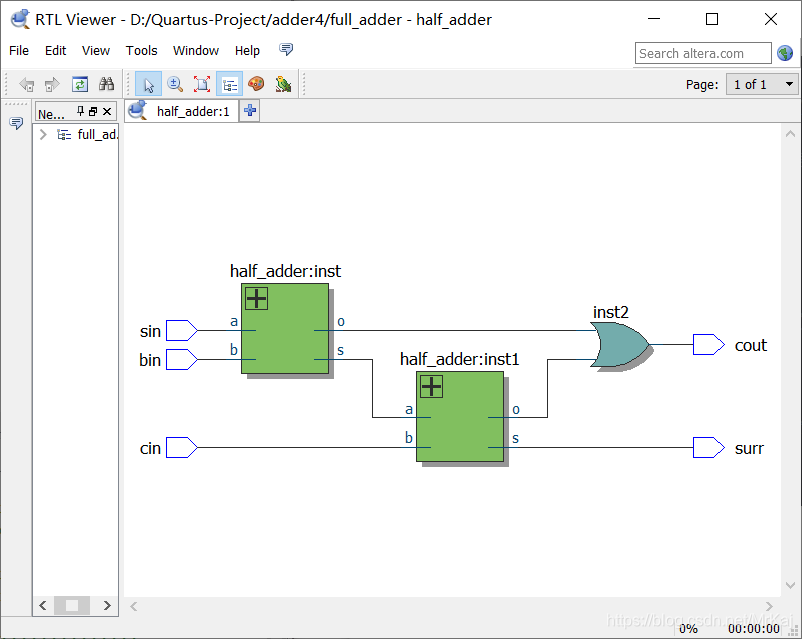Click the navigator scrollbar's left arrow
This screenshot has width=802, height=639.
click(43, 606)
